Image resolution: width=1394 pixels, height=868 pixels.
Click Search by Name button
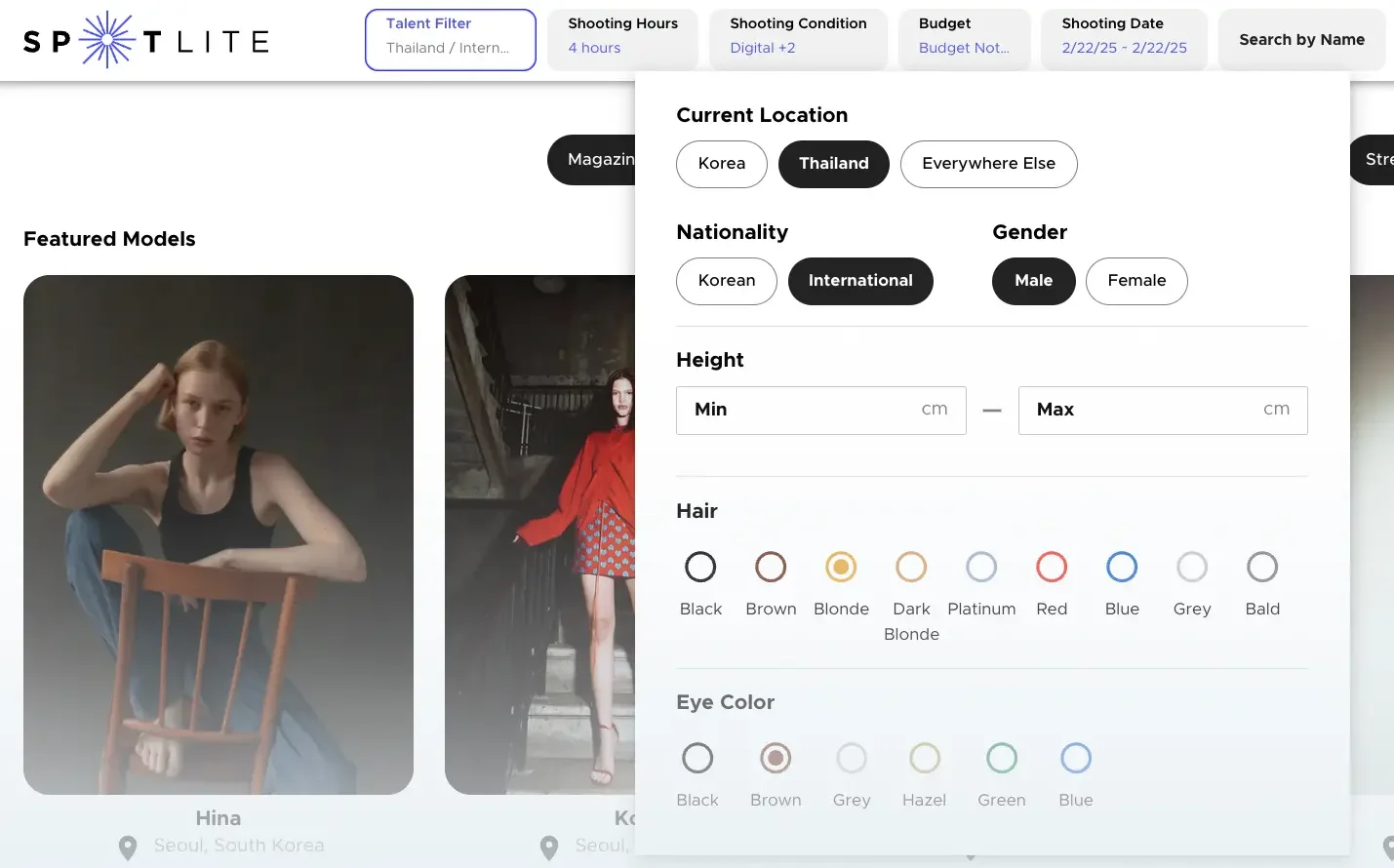tap(1301, 40)
